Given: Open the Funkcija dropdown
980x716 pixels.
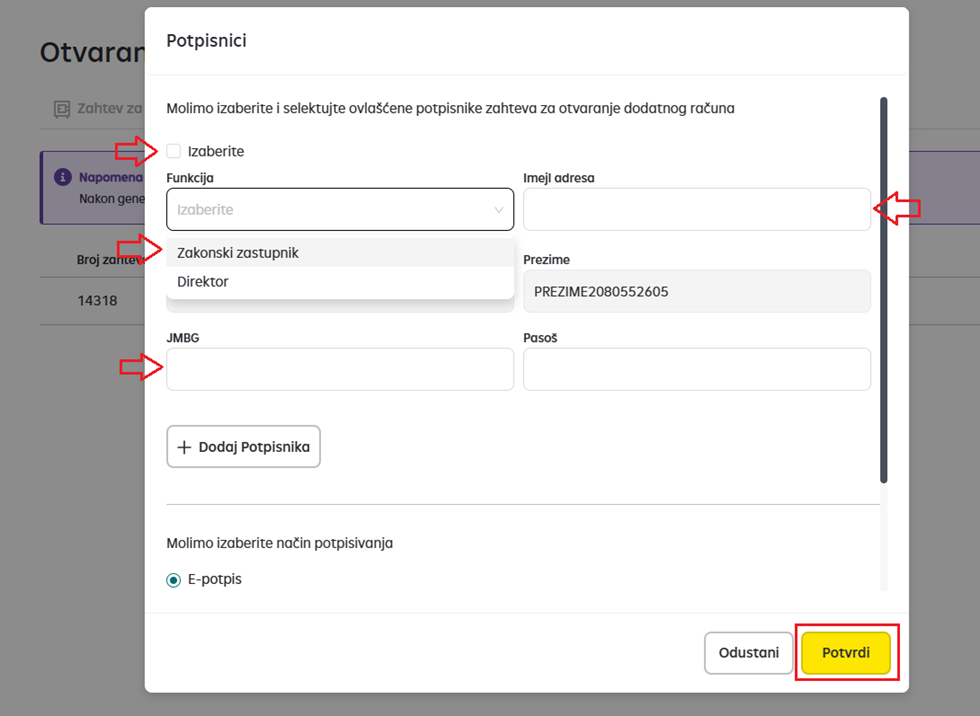Looking at the screenshot, I should [x=340, y=209].
